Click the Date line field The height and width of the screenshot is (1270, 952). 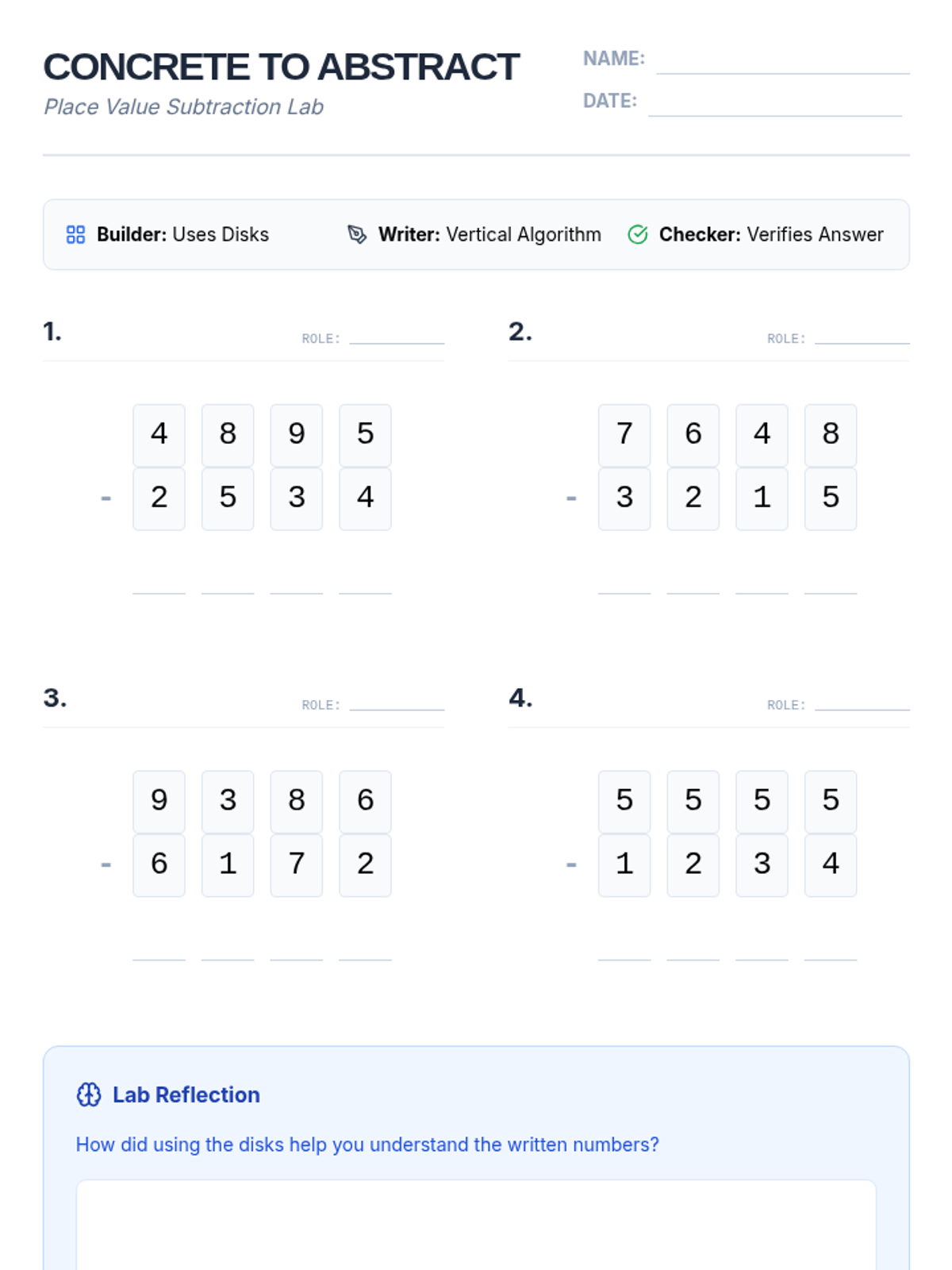pyautogui.click(x=775, y=103)
